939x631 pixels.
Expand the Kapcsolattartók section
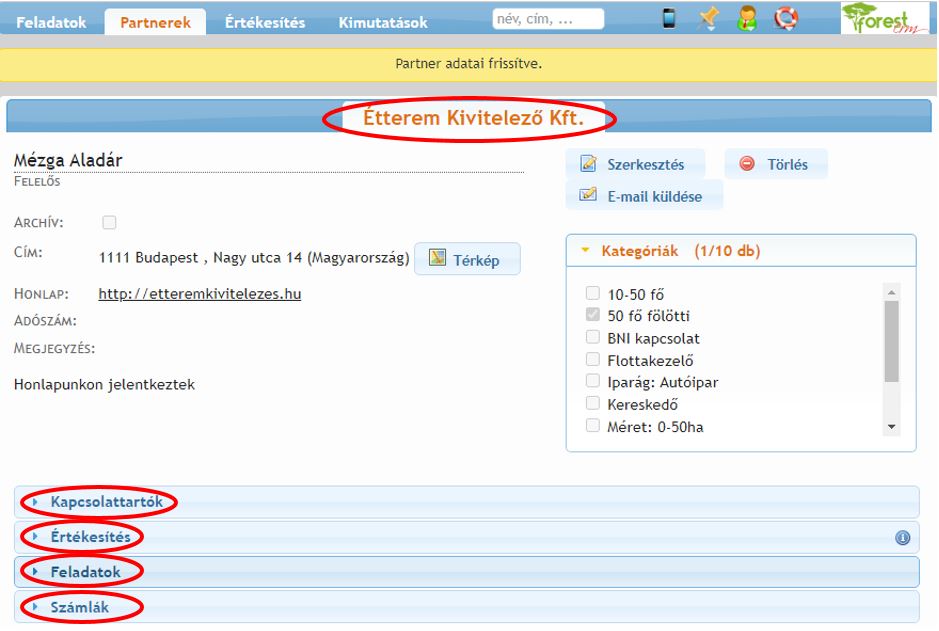coord(106,502)
